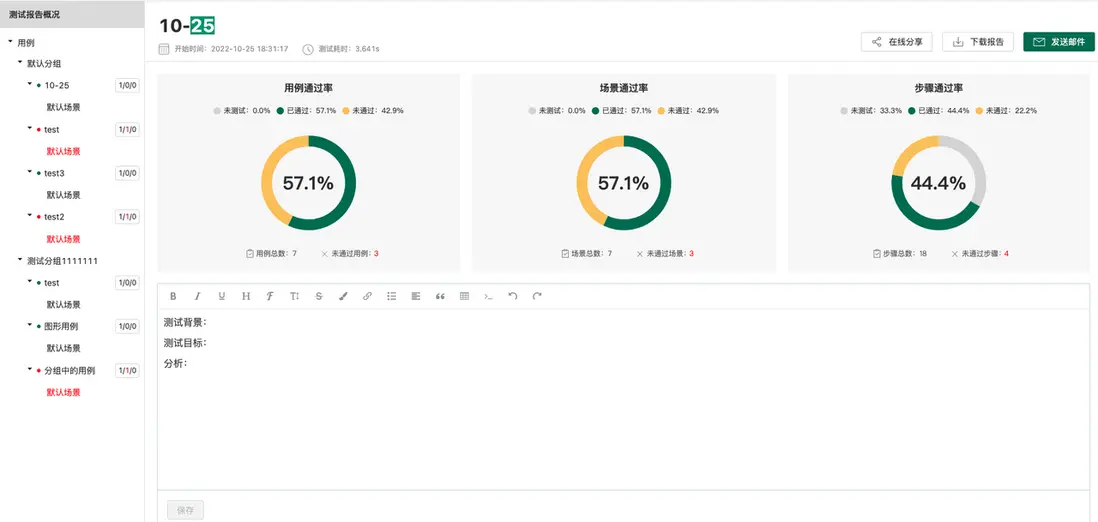Insert a blockquote with the quote icon
1098x522 pixels.
(440, 296)
